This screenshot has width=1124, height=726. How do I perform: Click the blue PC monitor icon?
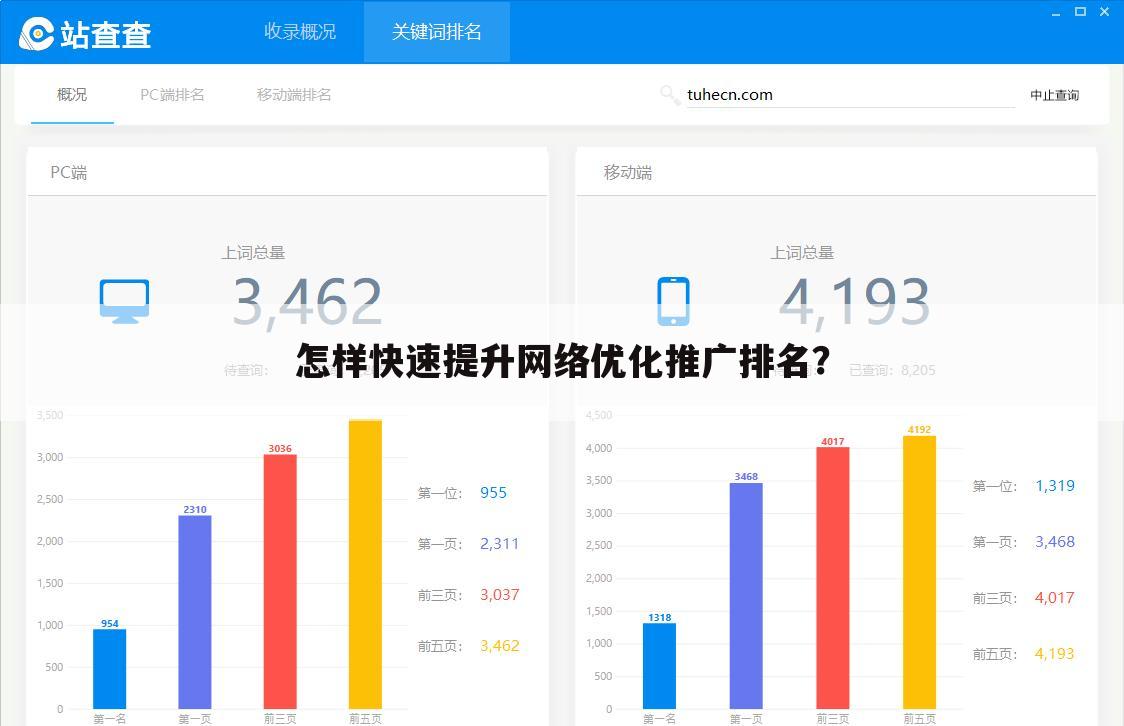(123, 299)
